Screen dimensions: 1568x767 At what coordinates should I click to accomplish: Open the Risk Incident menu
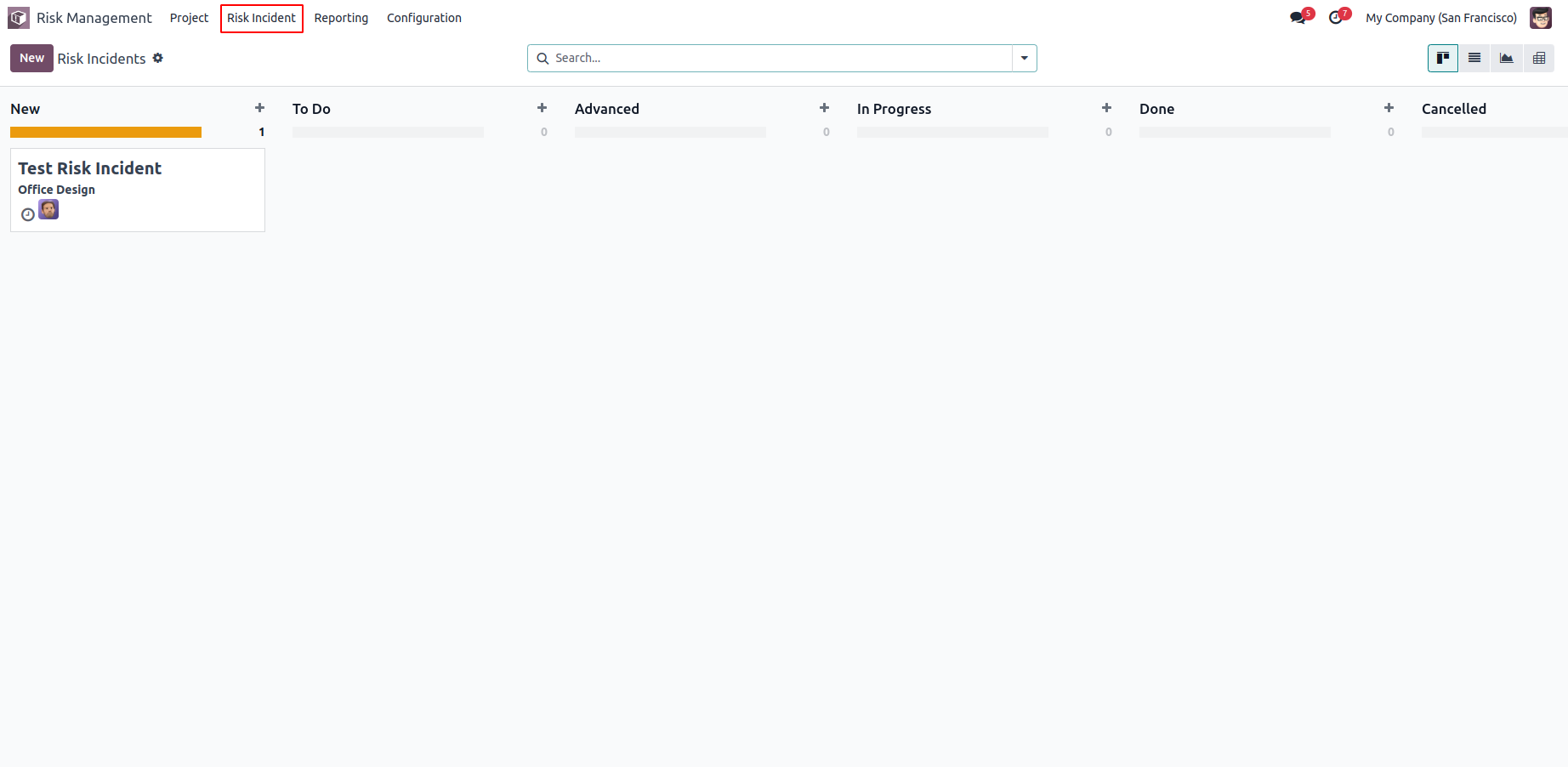[x=261, y=18]
